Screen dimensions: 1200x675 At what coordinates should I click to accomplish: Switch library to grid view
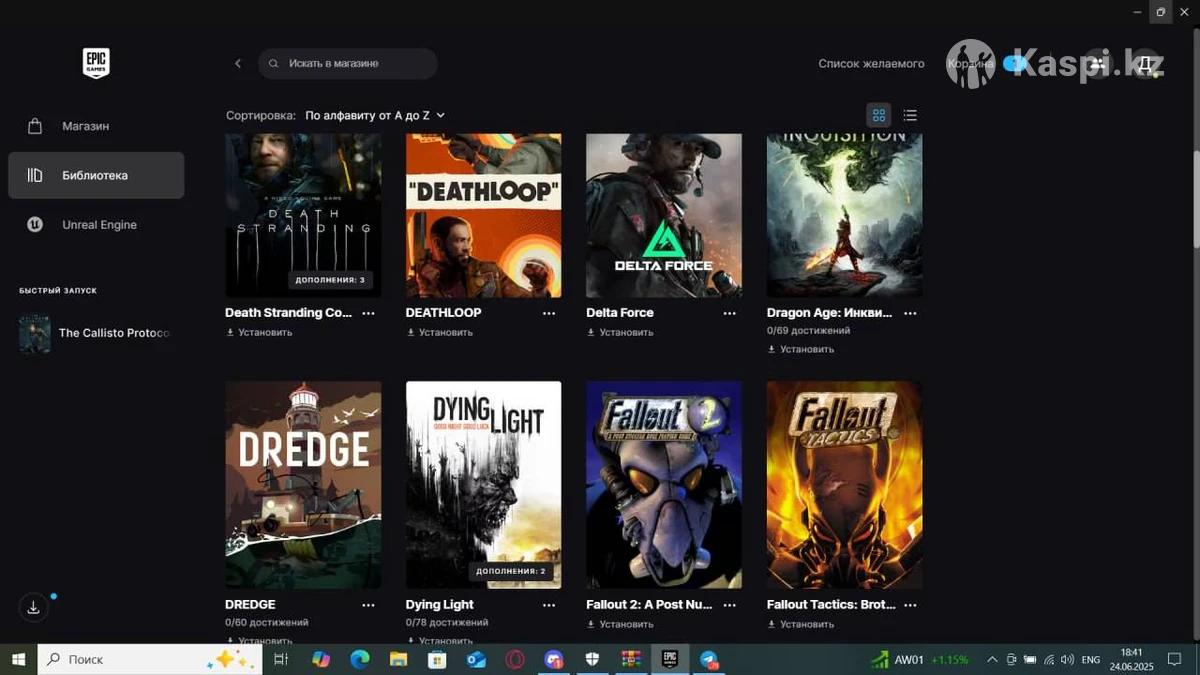click(x=879, y=115)
